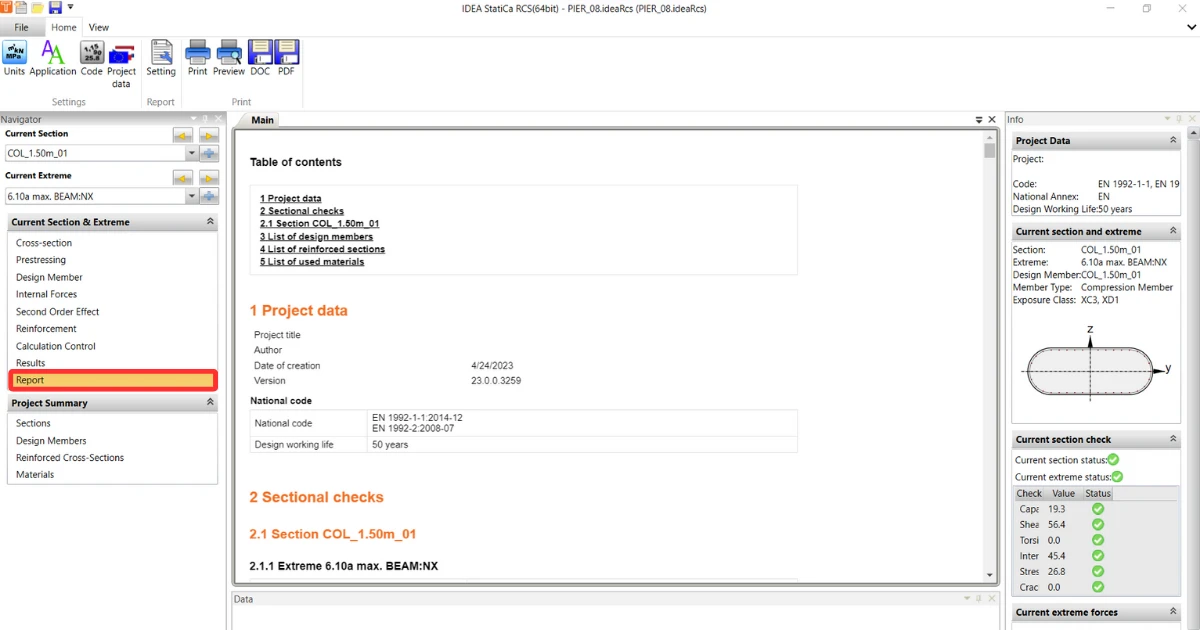
Task: Collapse Project Summary group
Action: [210, 403]
